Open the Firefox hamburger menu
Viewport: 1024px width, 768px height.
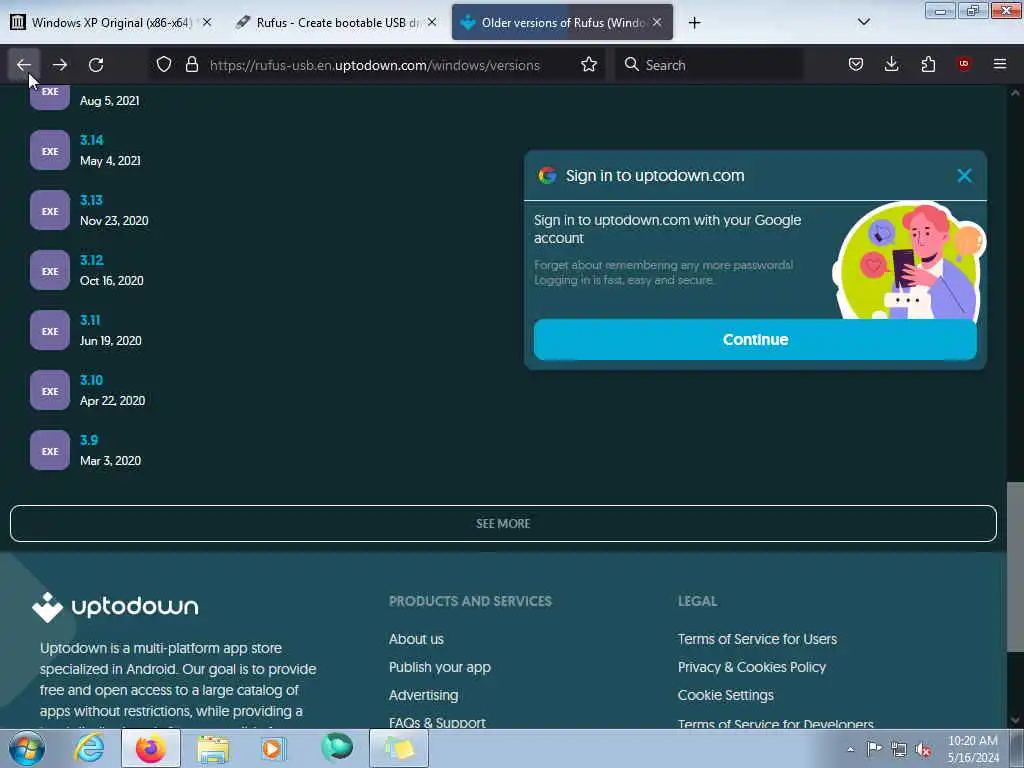point(1000,64)
